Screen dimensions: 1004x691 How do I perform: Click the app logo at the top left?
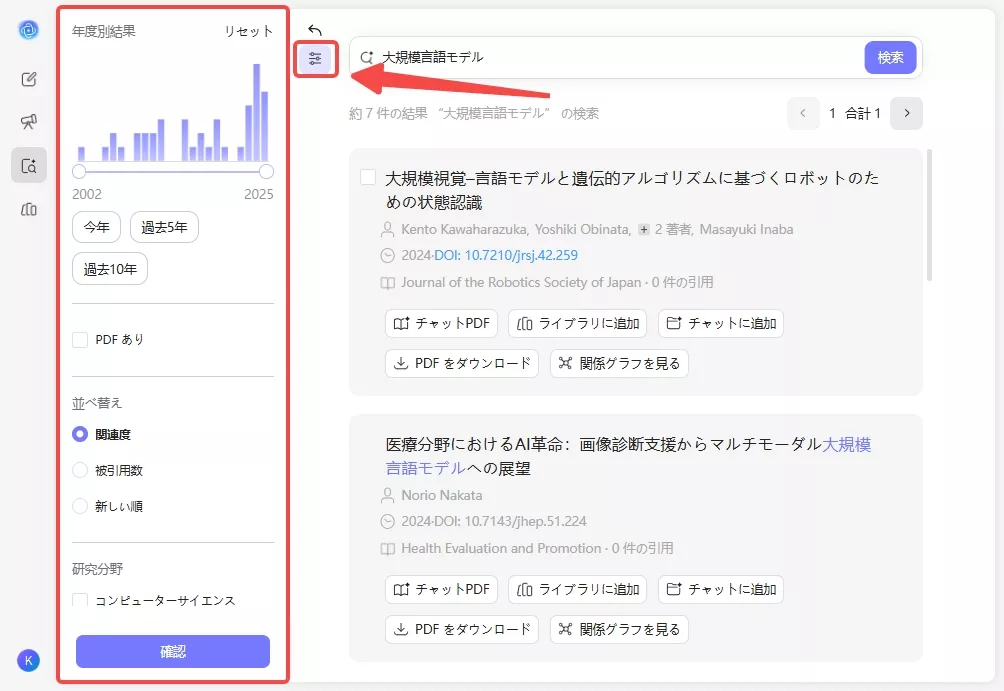[28, 29]
